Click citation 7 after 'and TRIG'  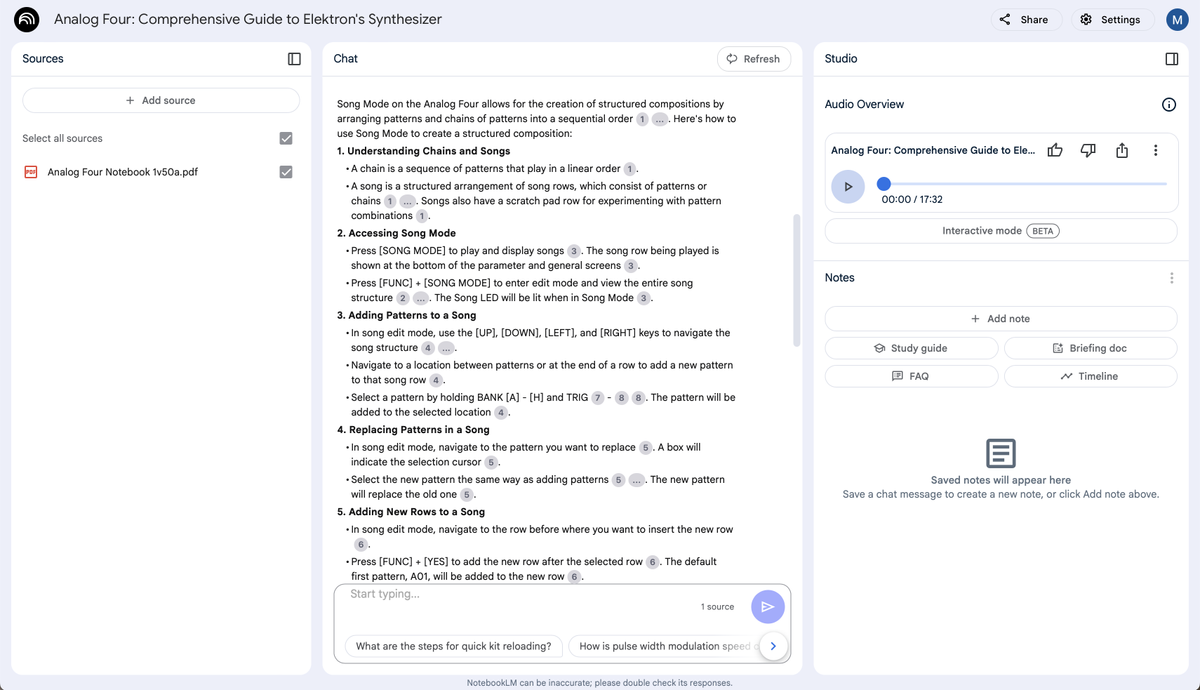598,398
